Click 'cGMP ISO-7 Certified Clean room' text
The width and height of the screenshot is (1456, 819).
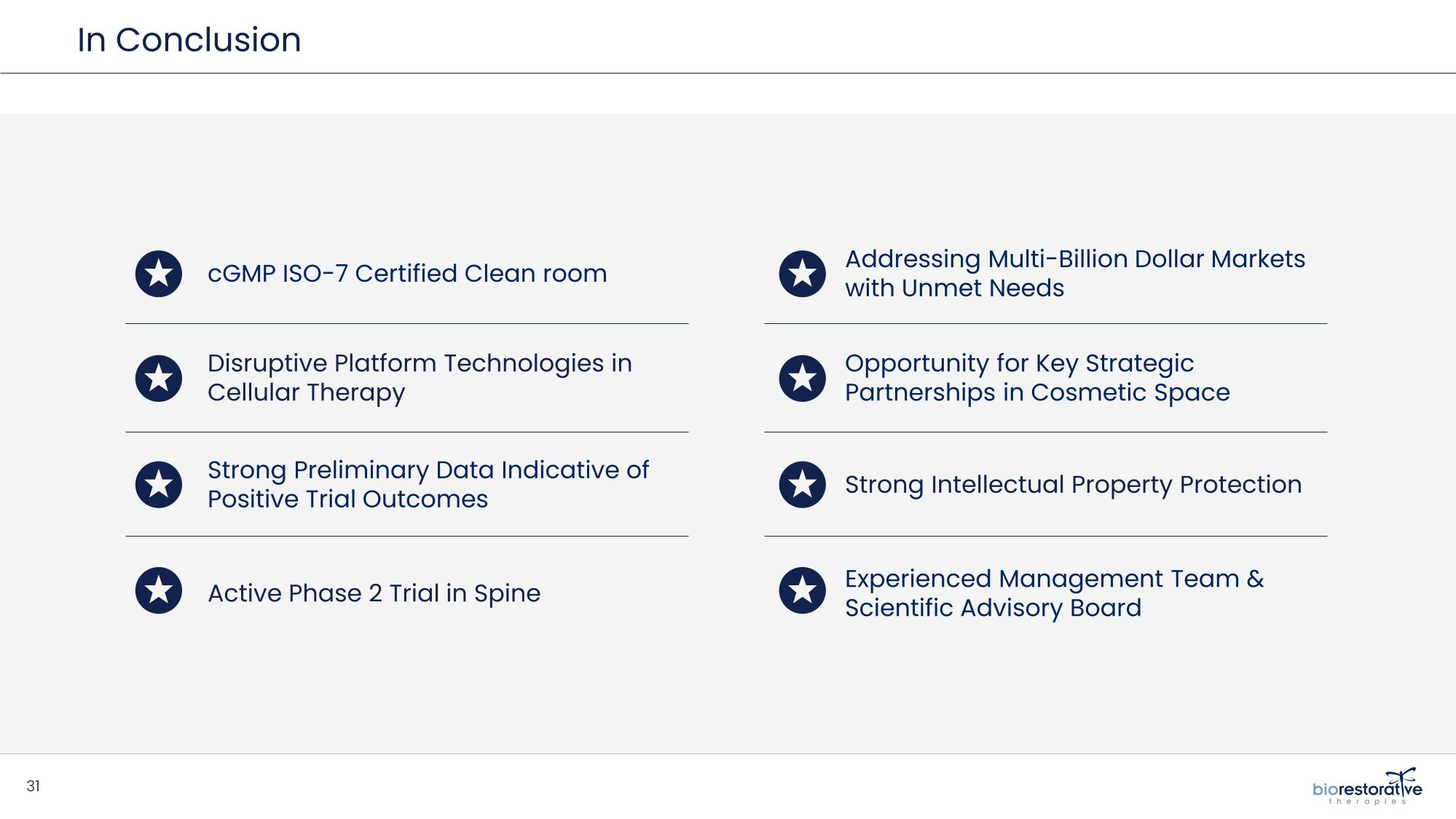tap(407, 274)
